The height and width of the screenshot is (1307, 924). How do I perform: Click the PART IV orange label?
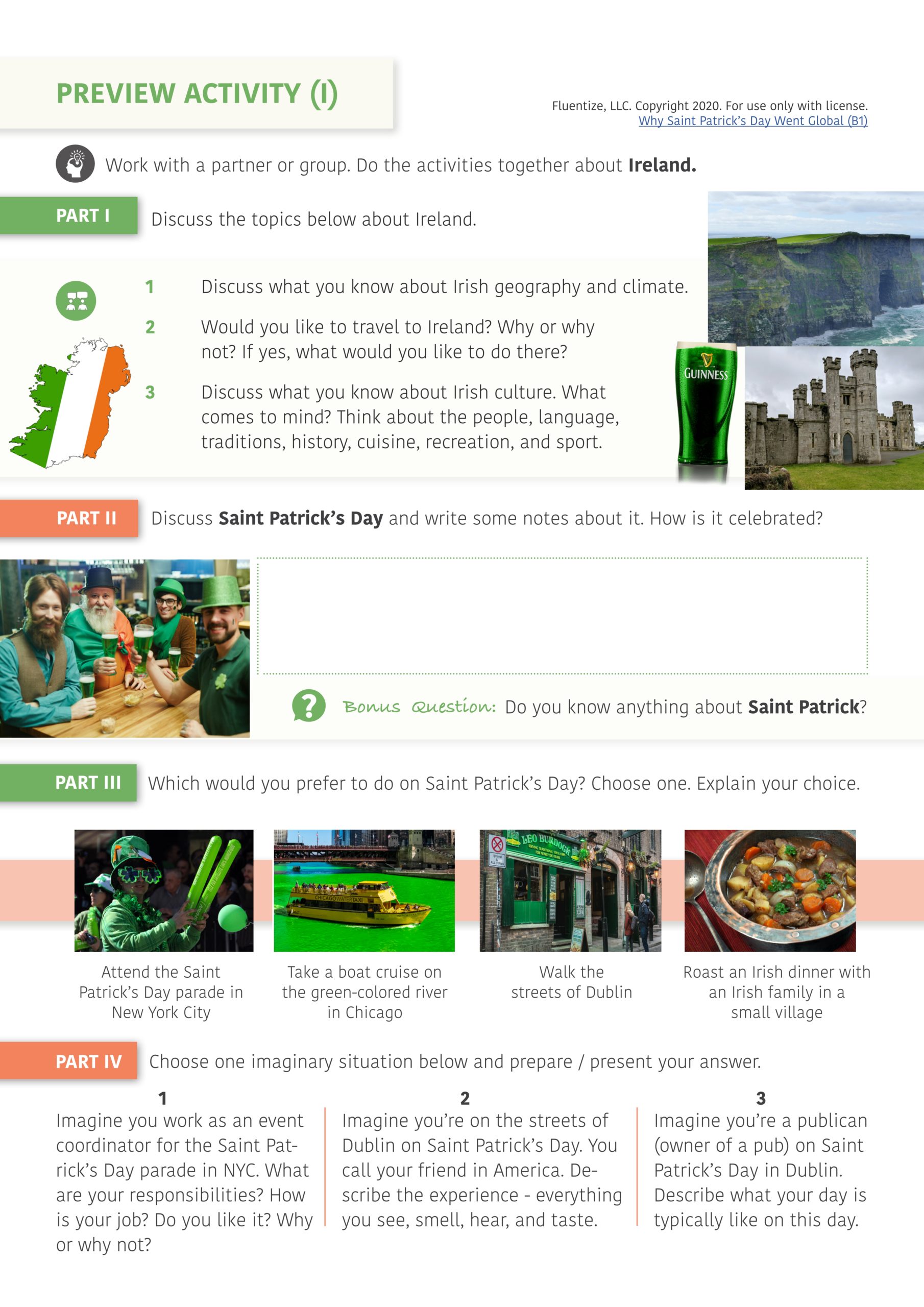[x=68, y=1061]
